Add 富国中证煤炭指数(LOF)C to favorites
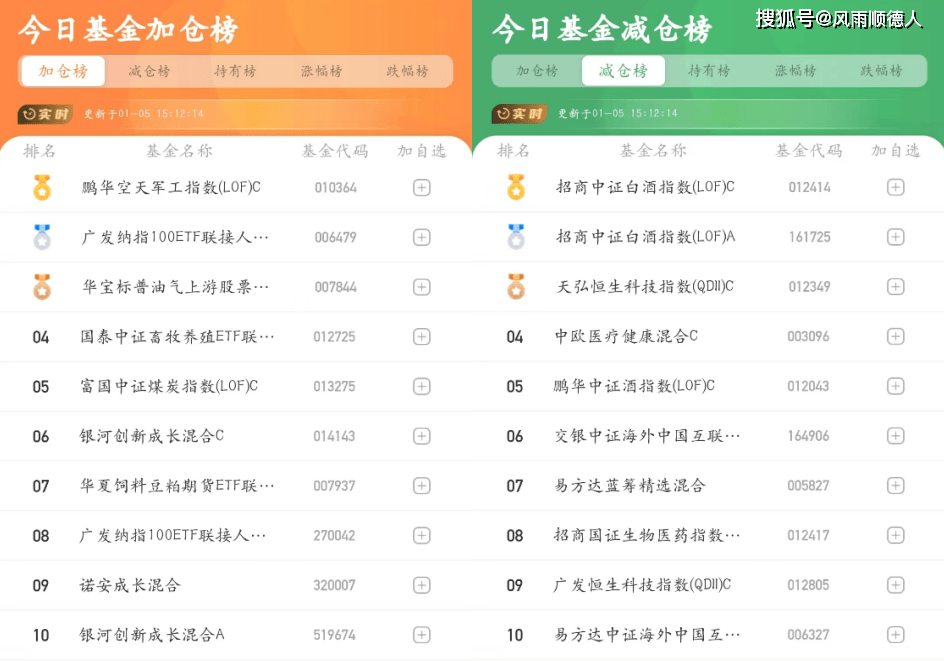 tap(421, 387)
